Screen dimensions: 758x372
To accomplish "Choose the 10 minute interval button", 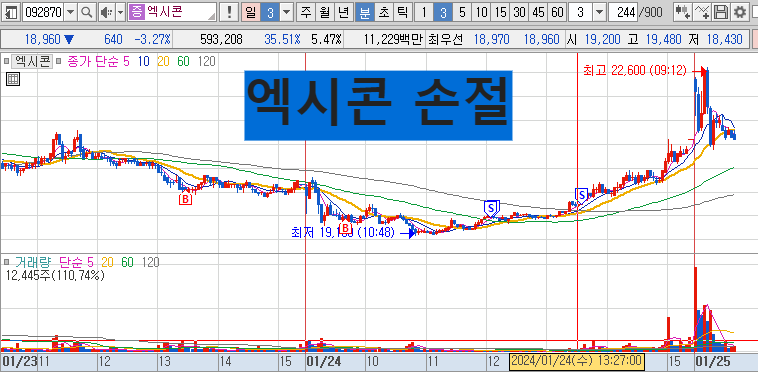I will click(x=481, y=12).
